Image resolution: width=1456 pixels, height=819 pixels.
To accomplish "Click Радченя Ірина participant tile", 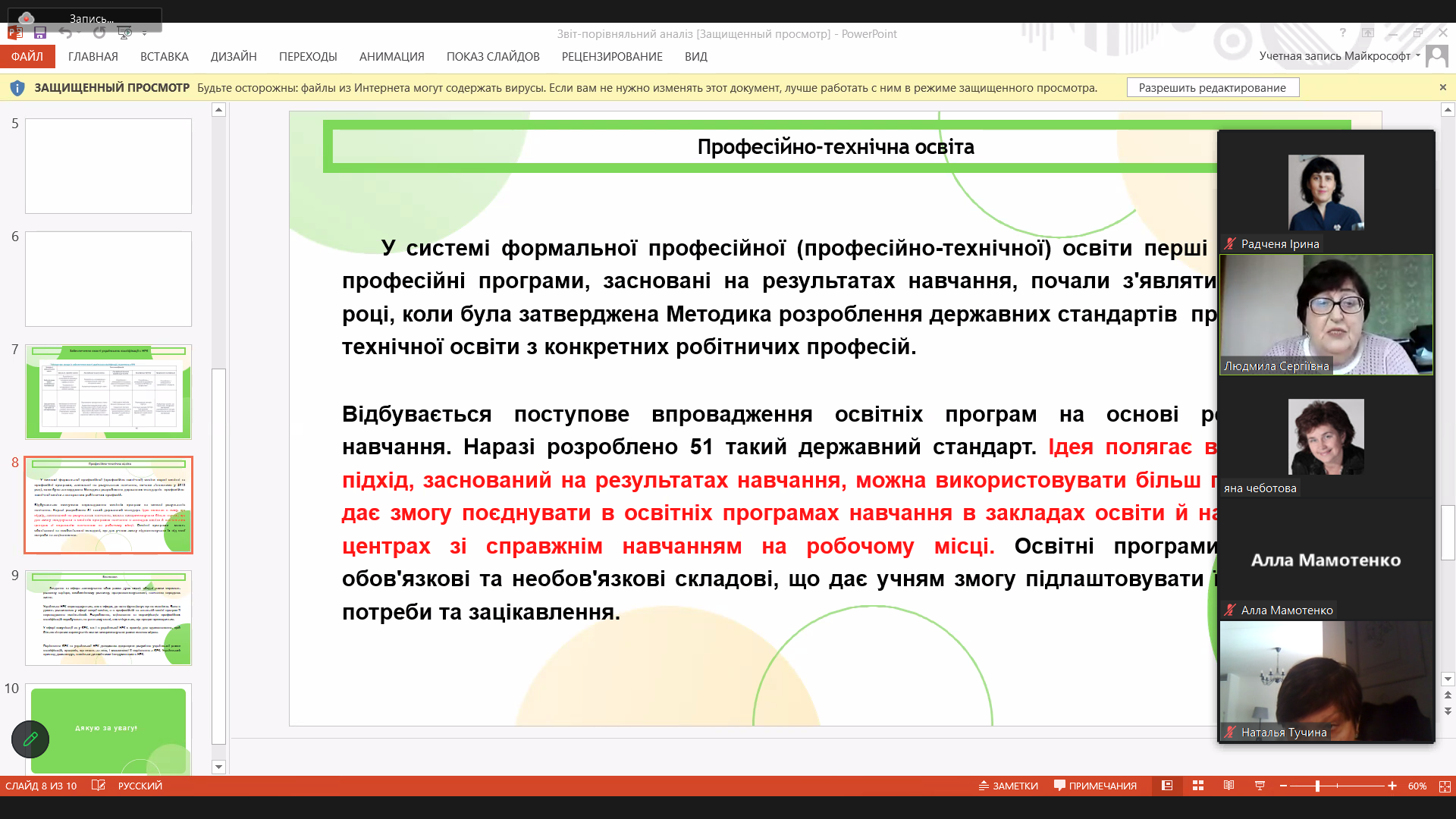I will click(1326, 193).
